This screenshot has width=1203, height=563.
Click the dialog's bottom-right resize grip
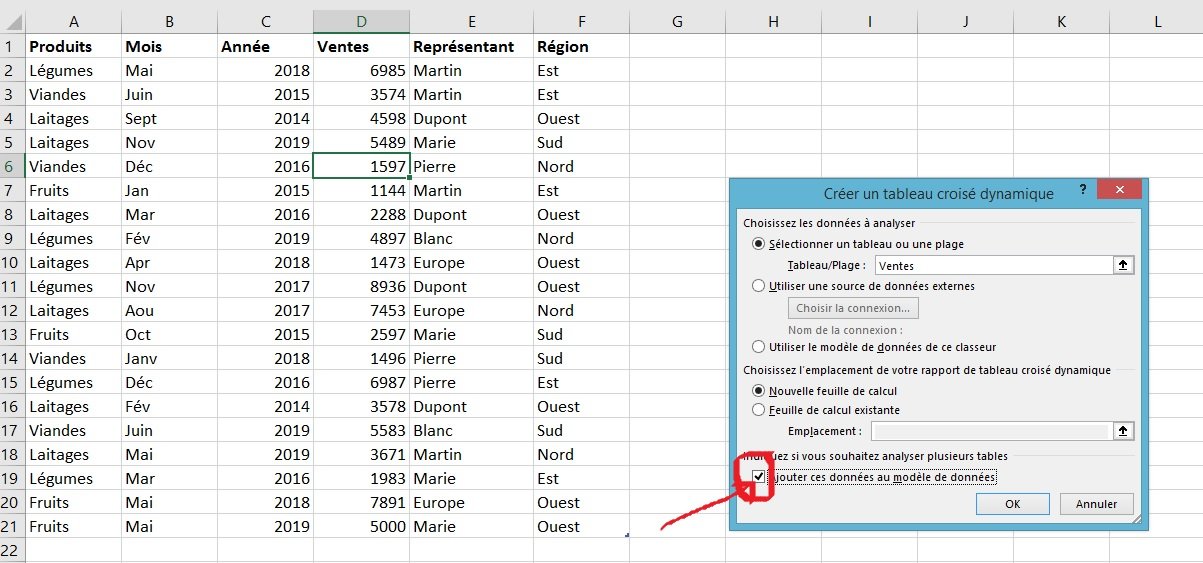coord(1137,519)
